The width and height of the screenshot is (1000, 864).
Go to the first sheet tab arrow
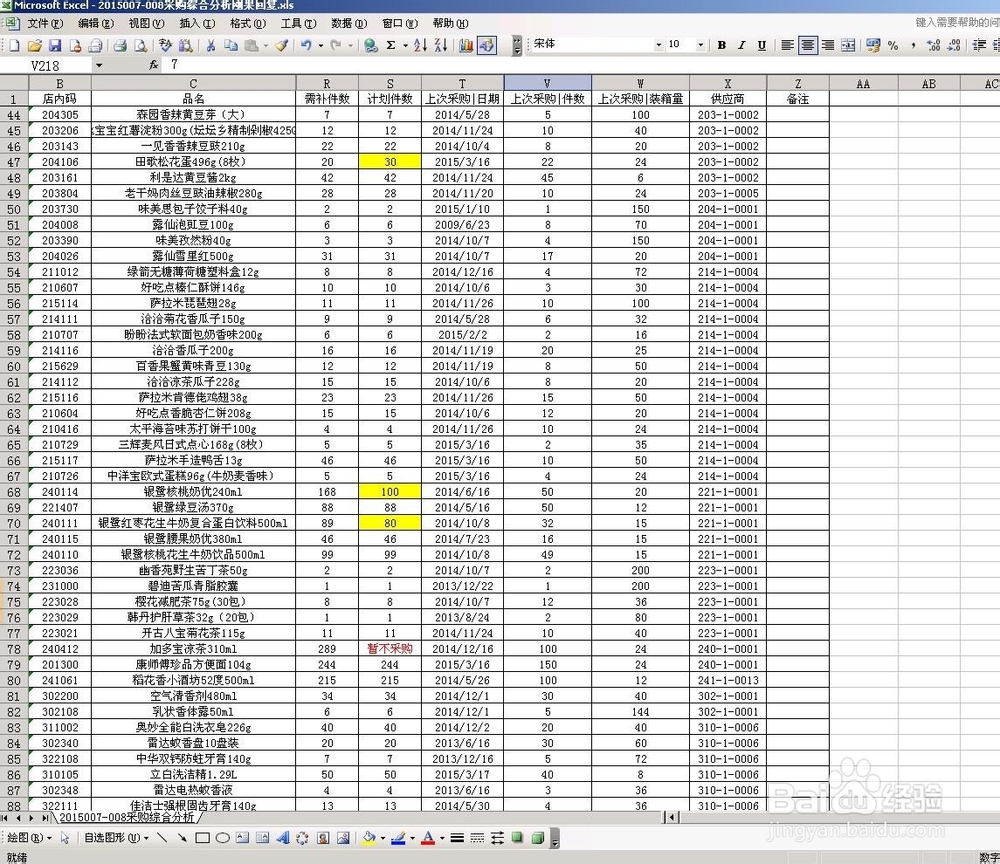click(6, 818)
